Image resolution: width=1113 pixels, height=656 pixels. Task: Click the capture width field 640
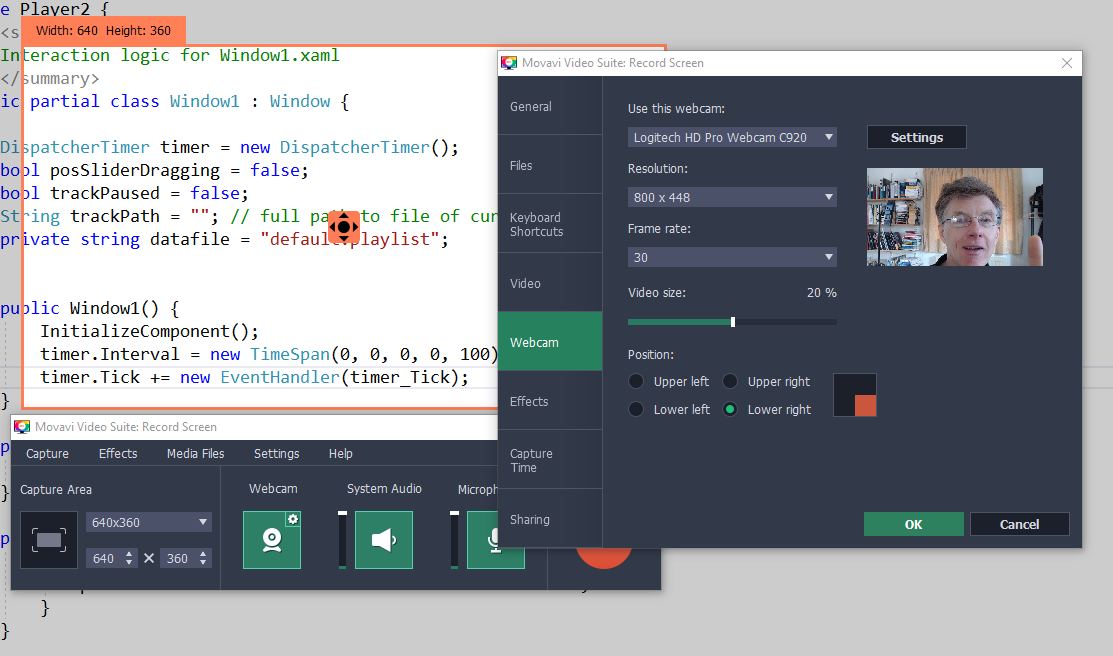tap(104, 558)
